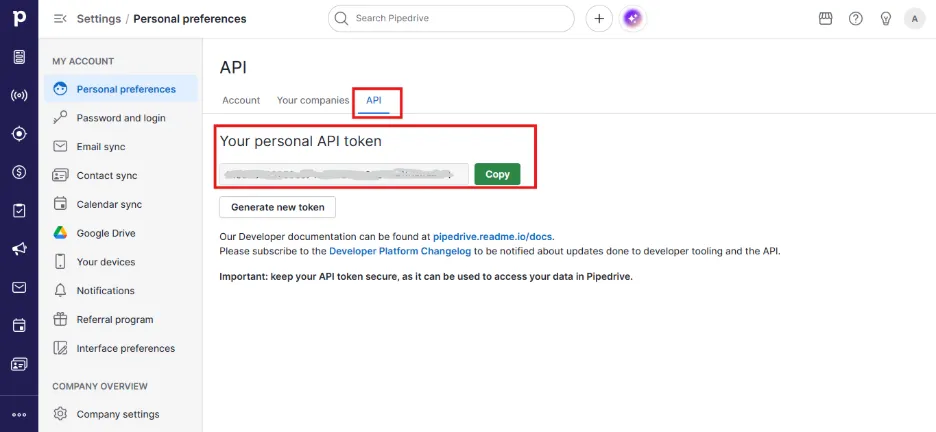Click the Referral program gift icon

(60, 319)
